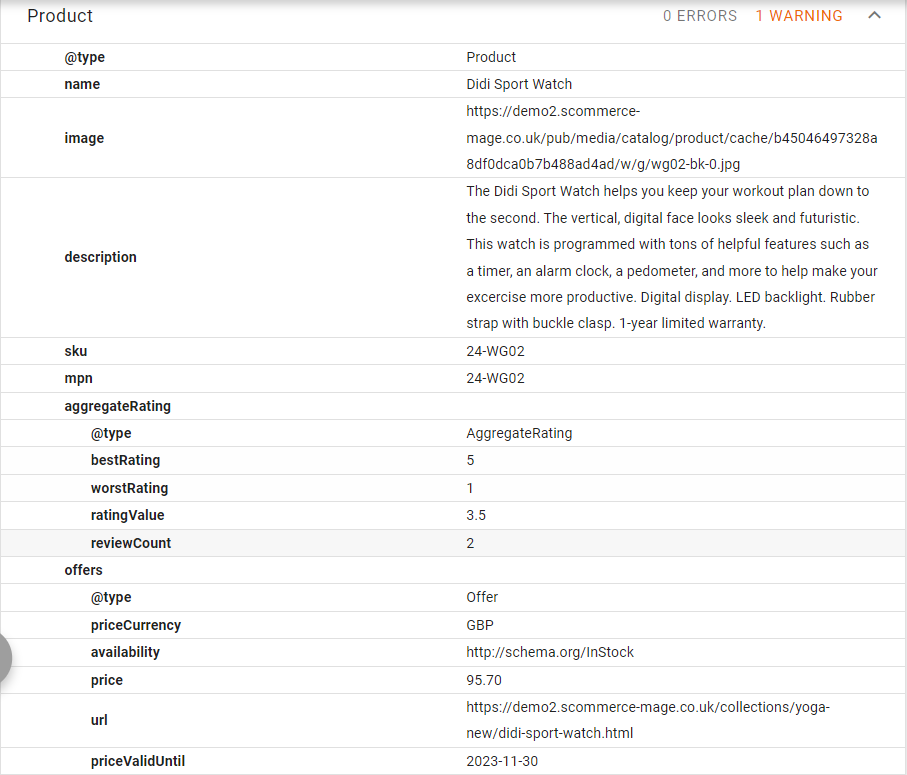
Task: Collapse the Product section chevron
Action: [874, 16]
